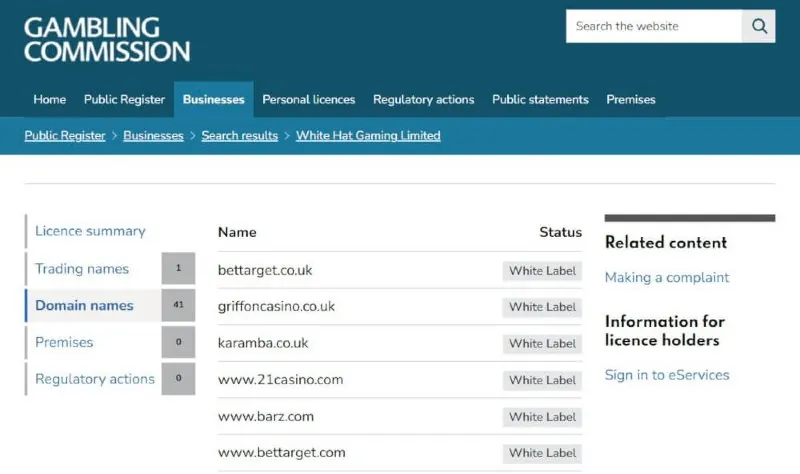The image size is (800, 474).
Task: Click the Status column header
Action: pos(560,233)
